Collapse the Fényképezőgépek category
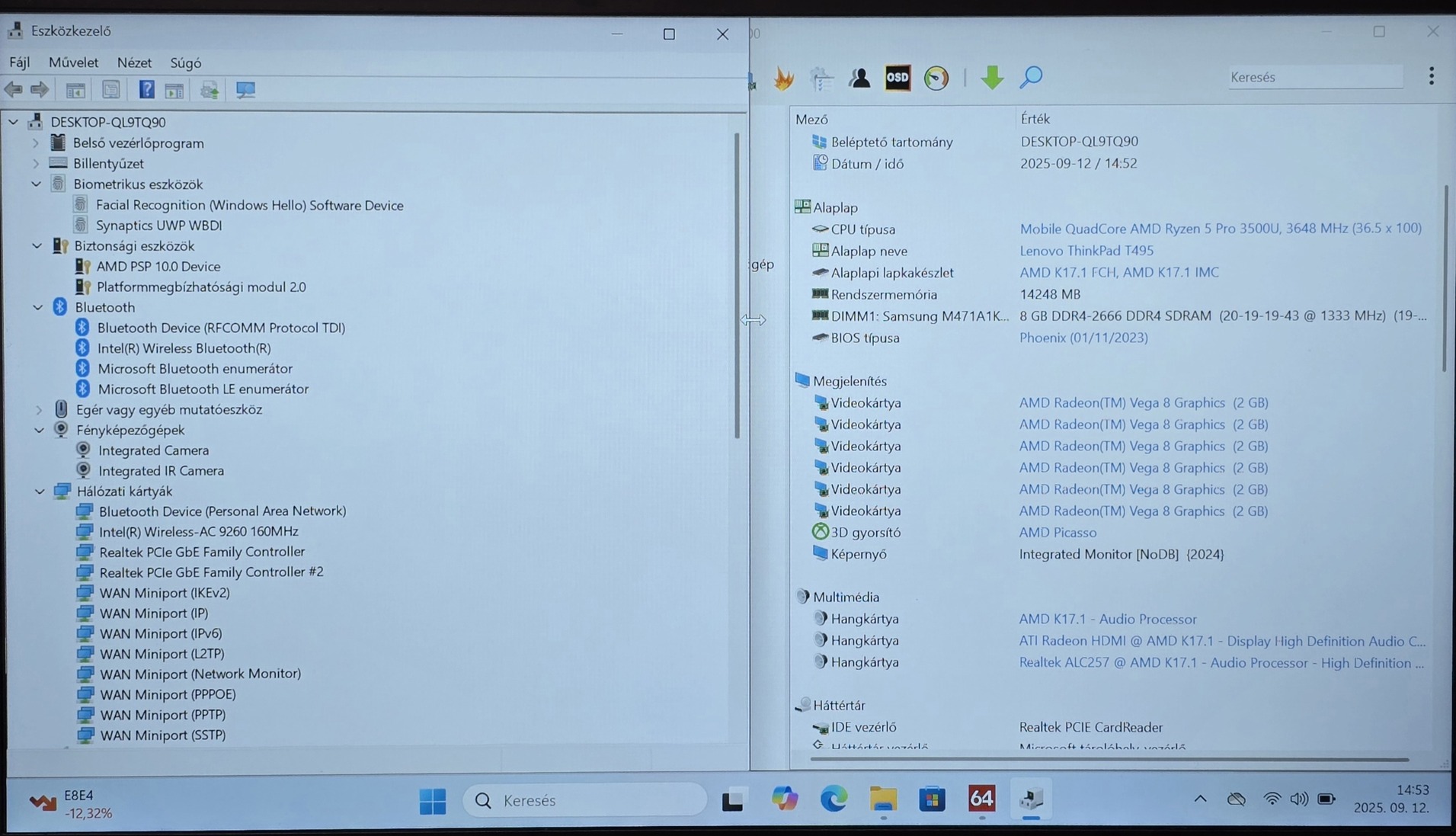Viewport: 1456px width, 836px height. point(39,431)
